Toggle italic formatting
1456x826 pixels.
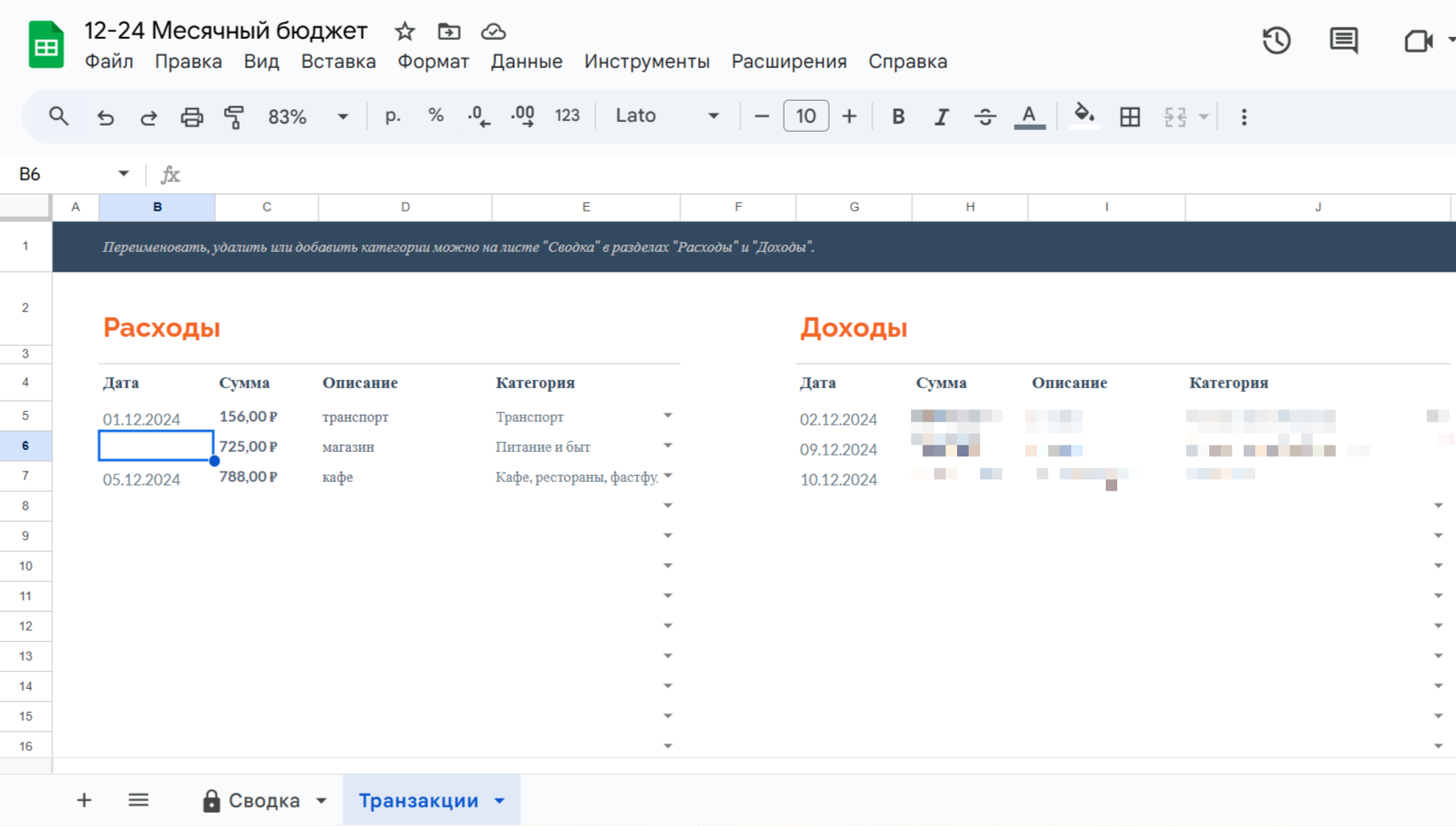point(941,116)
